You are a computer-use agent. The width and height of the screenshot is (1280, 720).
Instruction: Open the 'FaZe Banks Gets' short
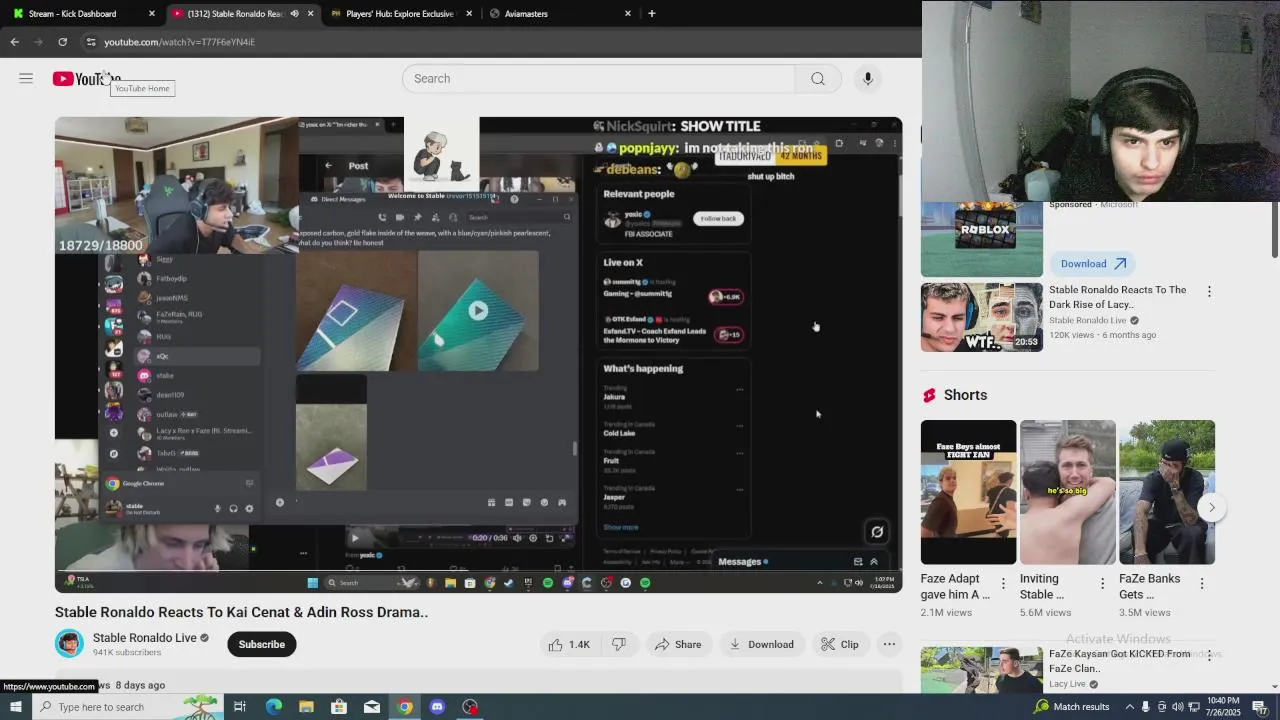1167,492
